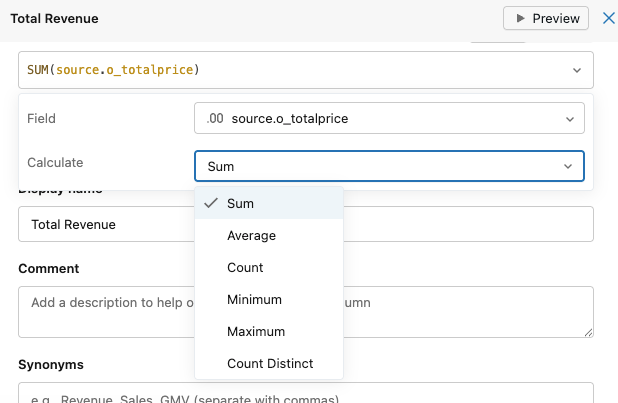Screen dimensions: 618x403
Task: Click the Preview button
Action: [x=546, y=18]
